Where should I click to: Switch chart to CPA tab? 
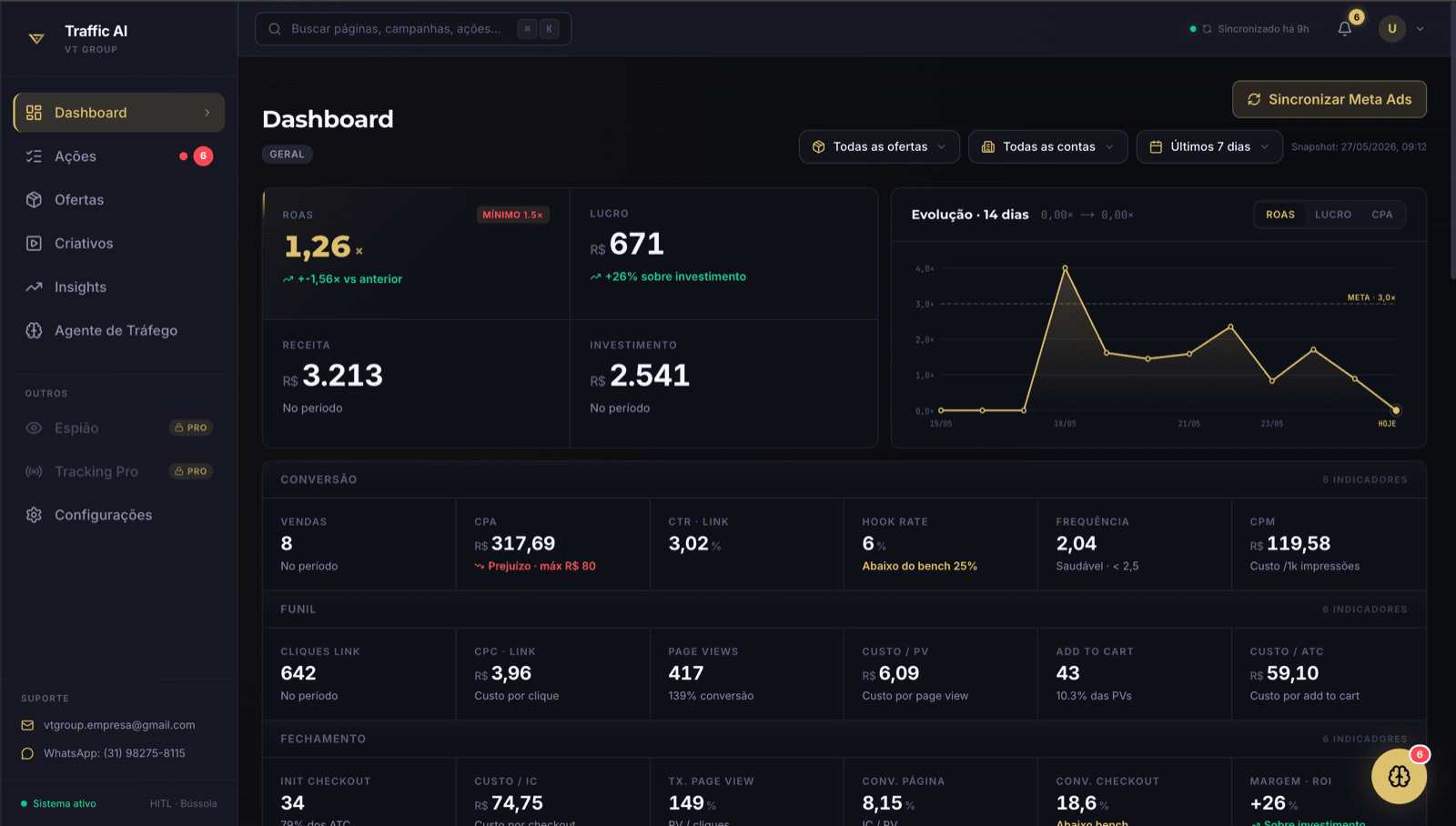pyautogui.click(x=1382, y=215)
